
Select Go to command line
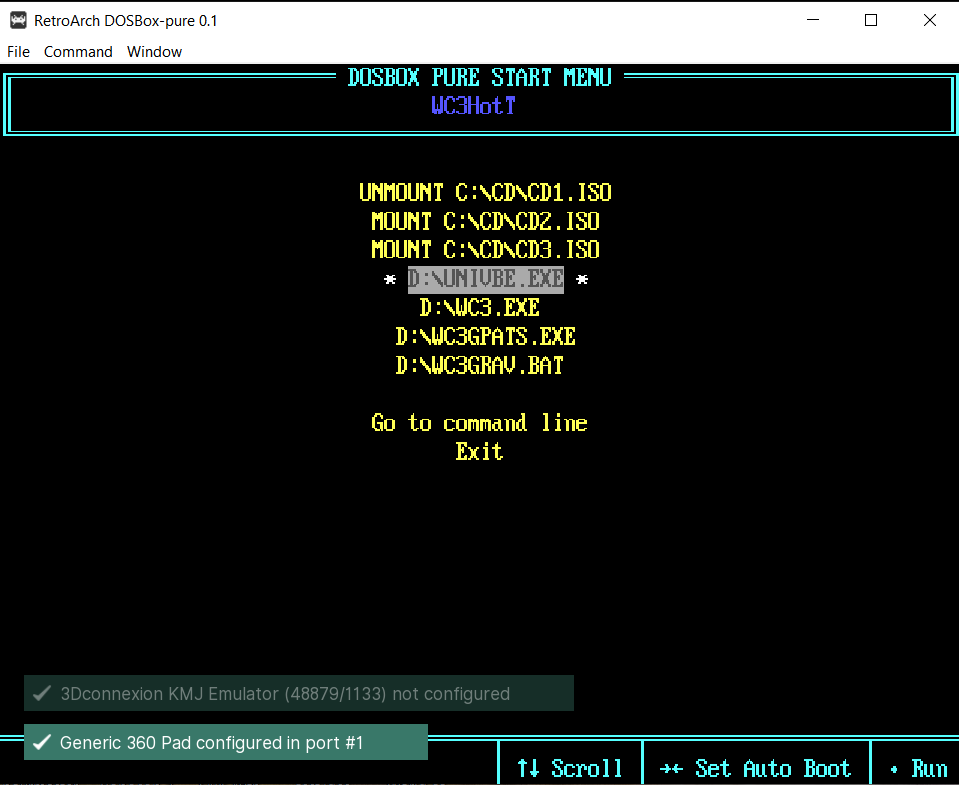click(479, 422)
